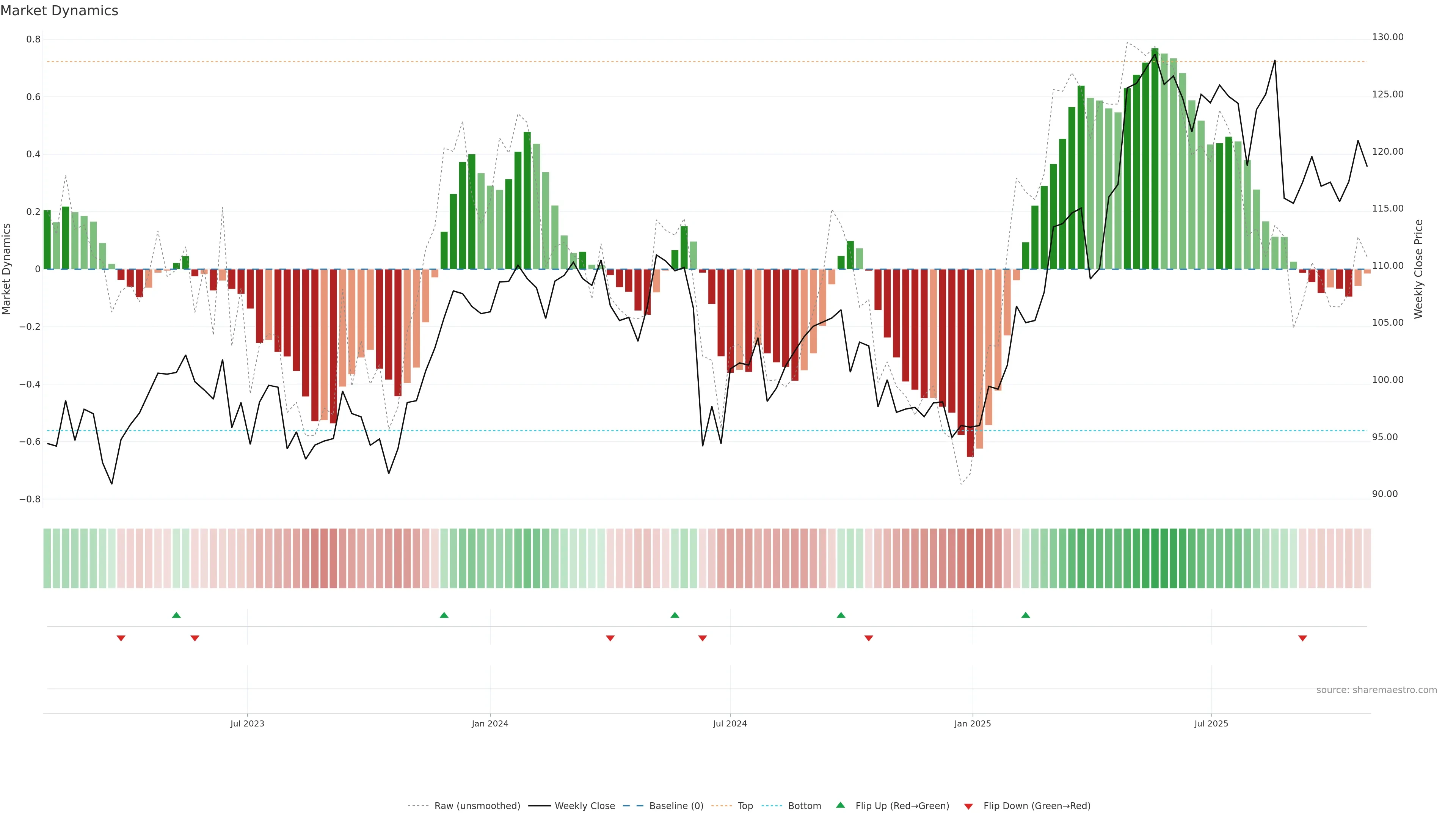Screen dimensions: 1456x819
Task: Click the Jan 2024 x-axis label
Action: pyautogui.click(x=490, y=723)
